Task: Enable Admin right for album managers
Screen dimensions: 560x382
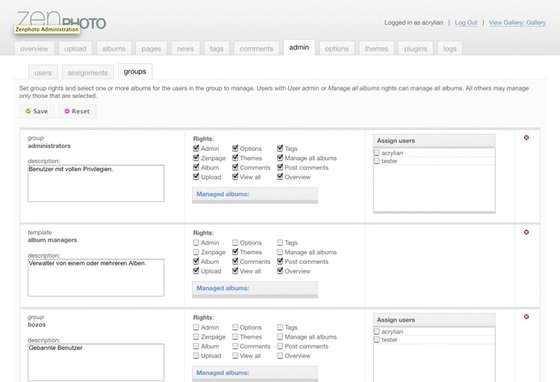Action: (x=196, y=242)
